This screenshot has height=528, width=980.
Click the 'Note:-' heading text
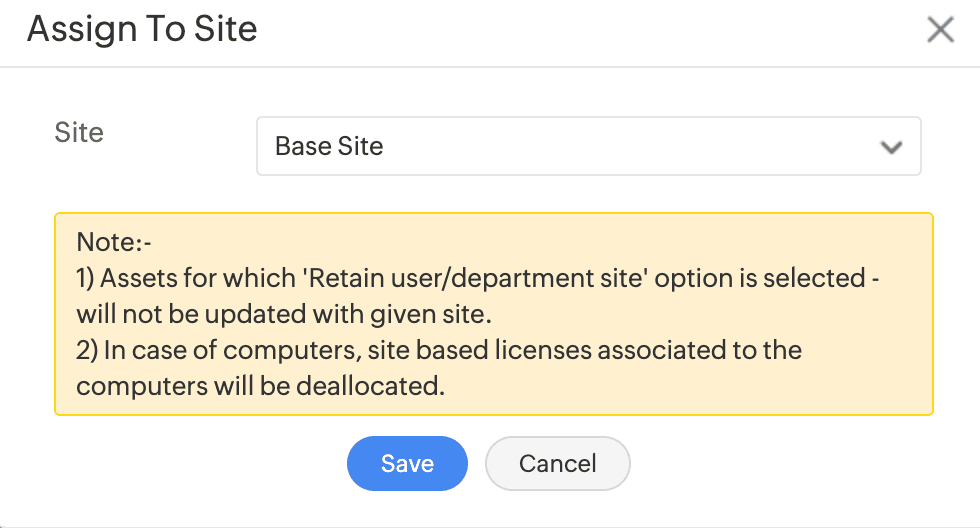pyautogui.click(x=113, y=242)
